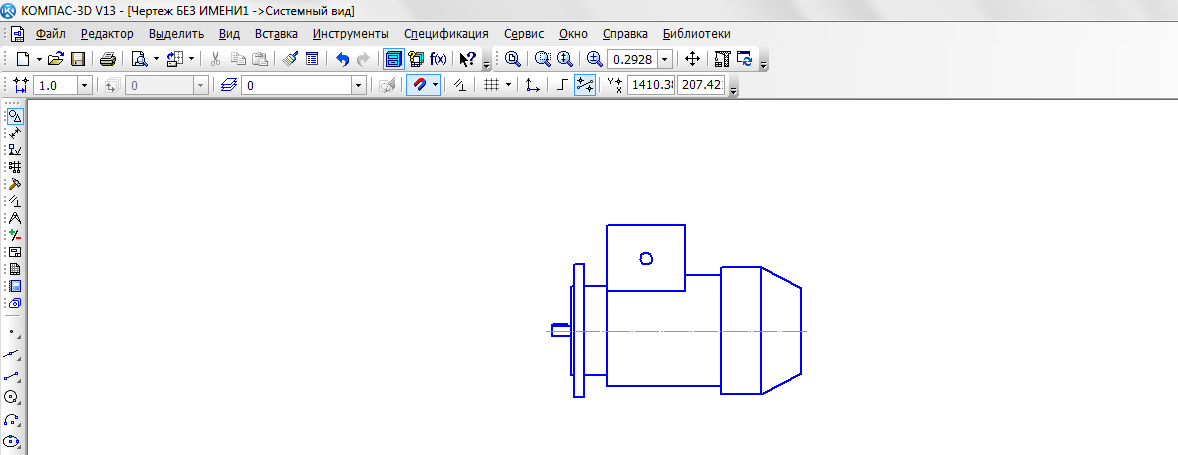
Task: Open the Инструменты menu
Action: pos(351,34)
